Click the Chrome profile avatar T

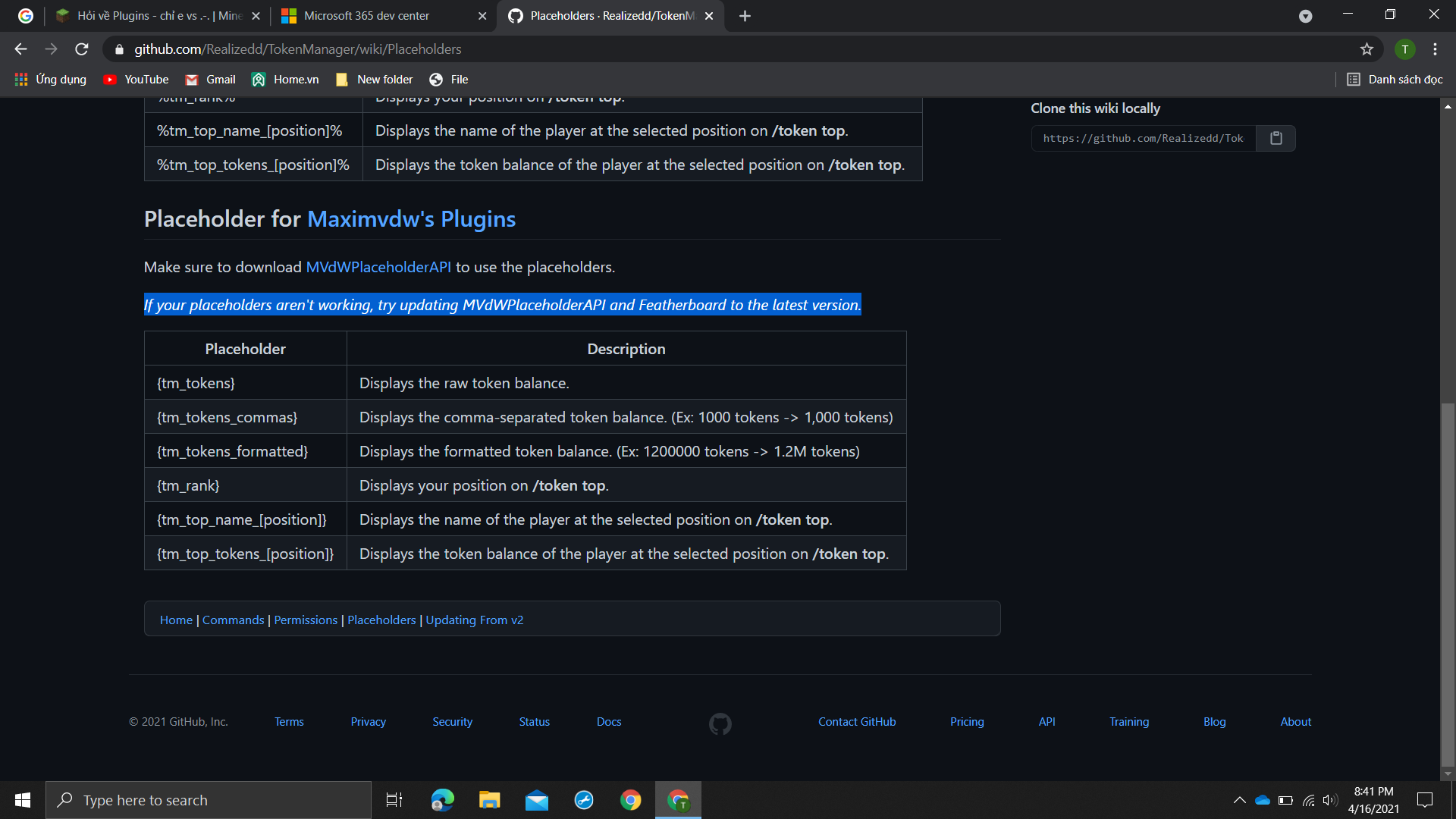[x=1404, y=49]
